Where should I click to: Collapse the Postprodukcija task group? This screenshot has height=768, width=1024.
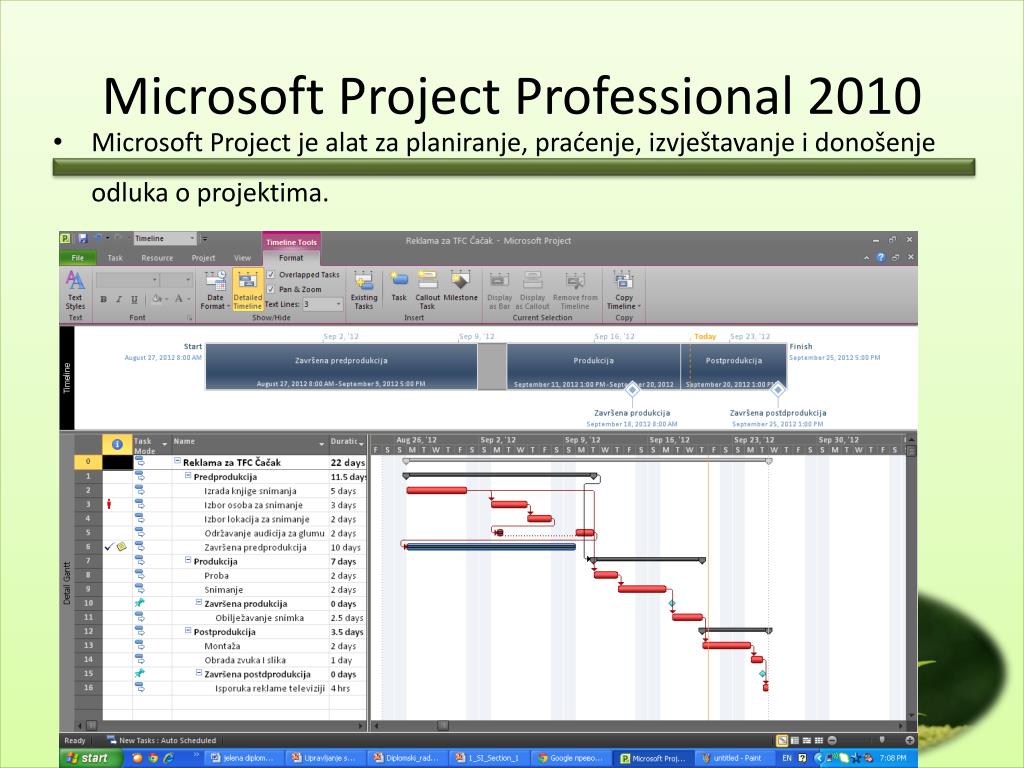[x=188, y=631]
